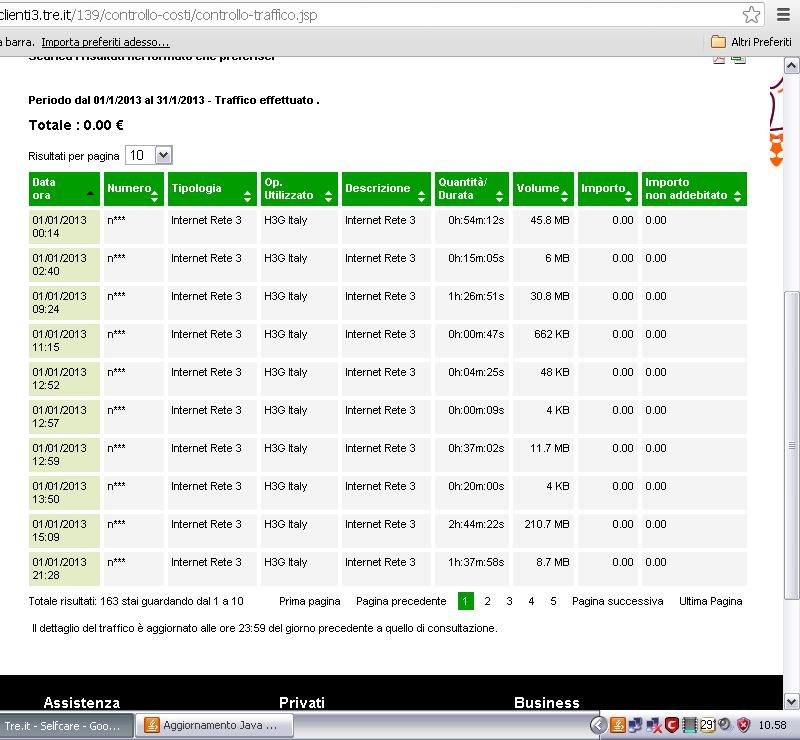Jump to results page 3
Image resolution: width=800 pixels, height=740 pixels.
(509, 601)
